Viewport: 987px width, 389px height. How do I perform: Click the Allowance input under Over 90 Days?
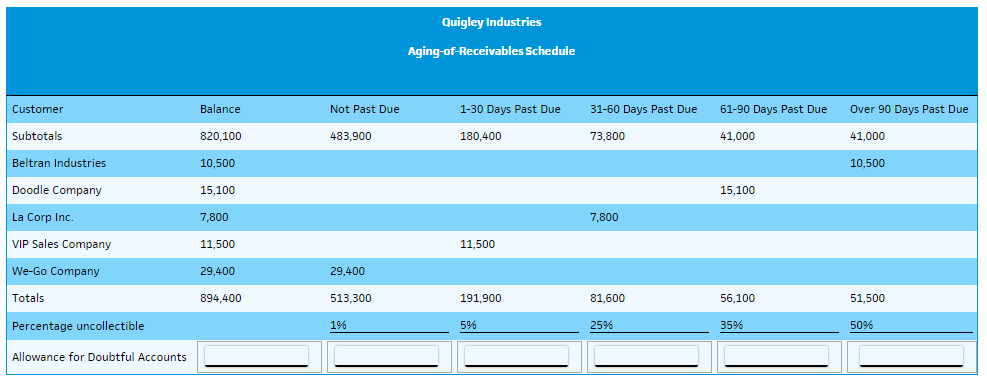point(911,356)
